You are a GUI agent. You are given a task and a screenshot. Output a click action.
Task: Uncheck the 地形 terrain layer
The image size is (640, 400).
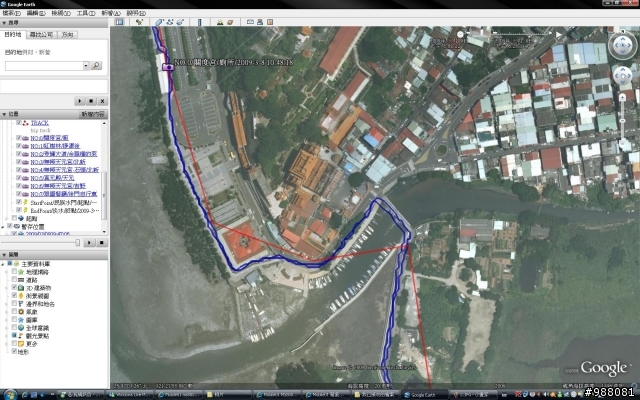(15, 351)
